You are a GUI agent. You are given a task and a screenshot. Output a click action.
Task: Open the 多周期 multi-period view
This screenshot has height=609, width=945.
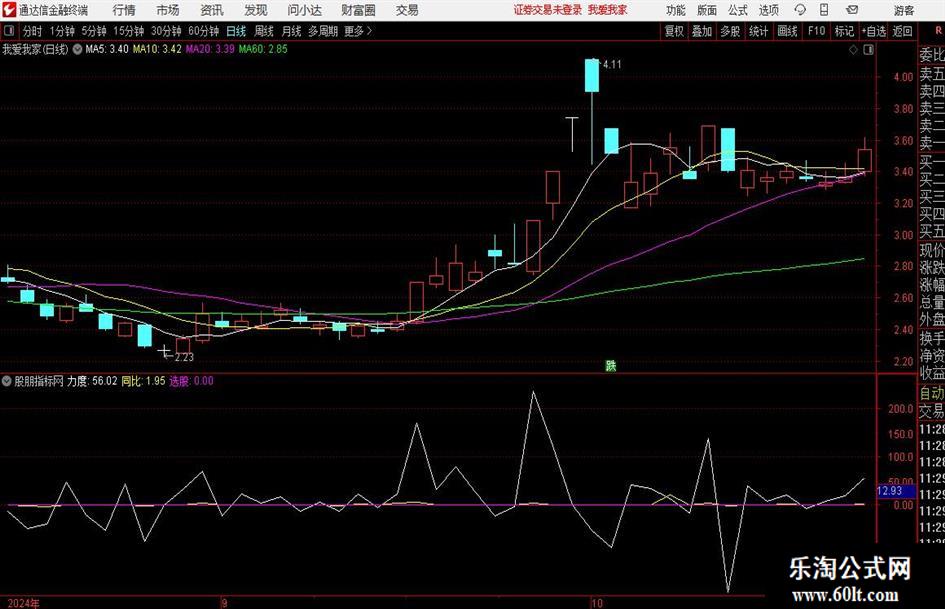click(x=323, y=31)
